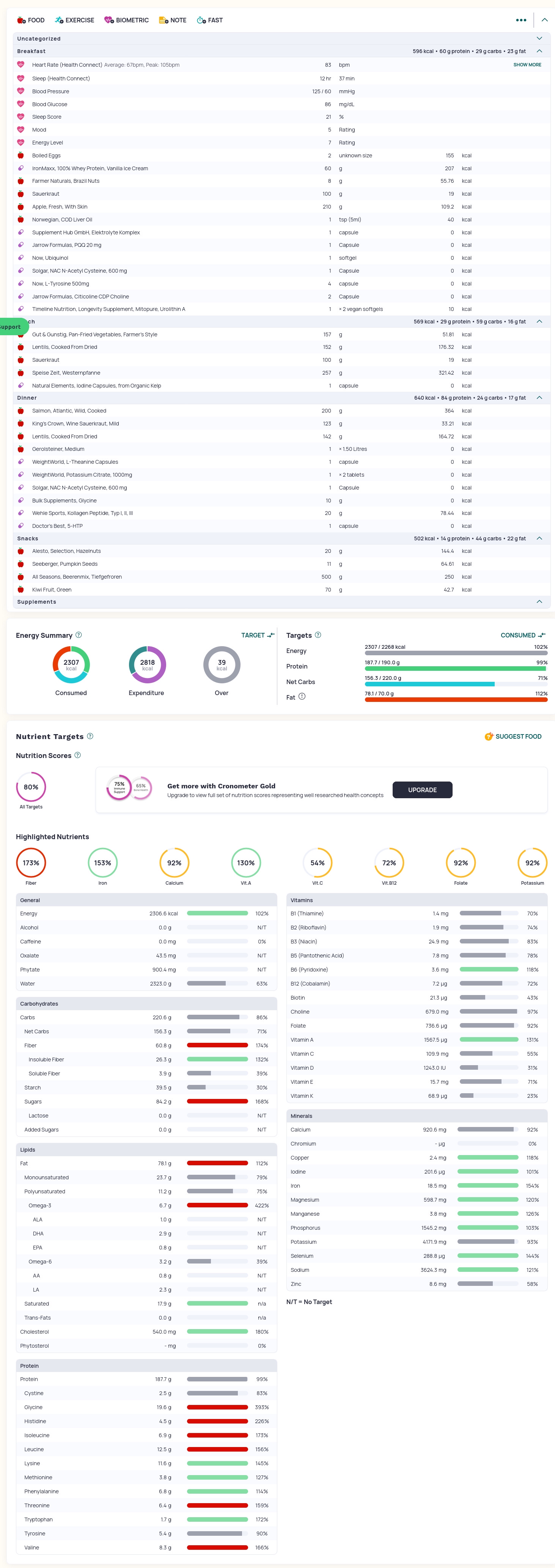Select the Wehle Sports Kollagen Peptide row
This screenshot has height=1568, width=555.
[x=281, y=513]
